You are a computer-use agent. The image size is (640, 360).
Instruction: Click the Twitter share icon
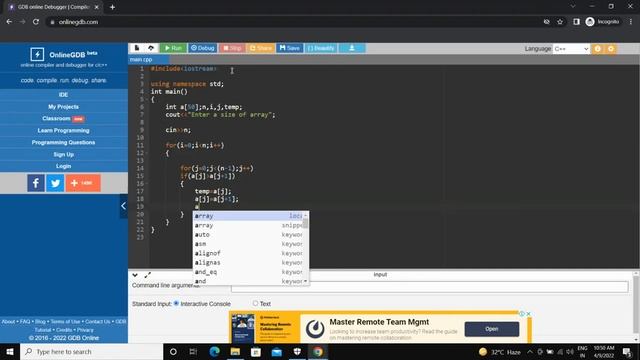pyautogui.click(x=55, y=183)
